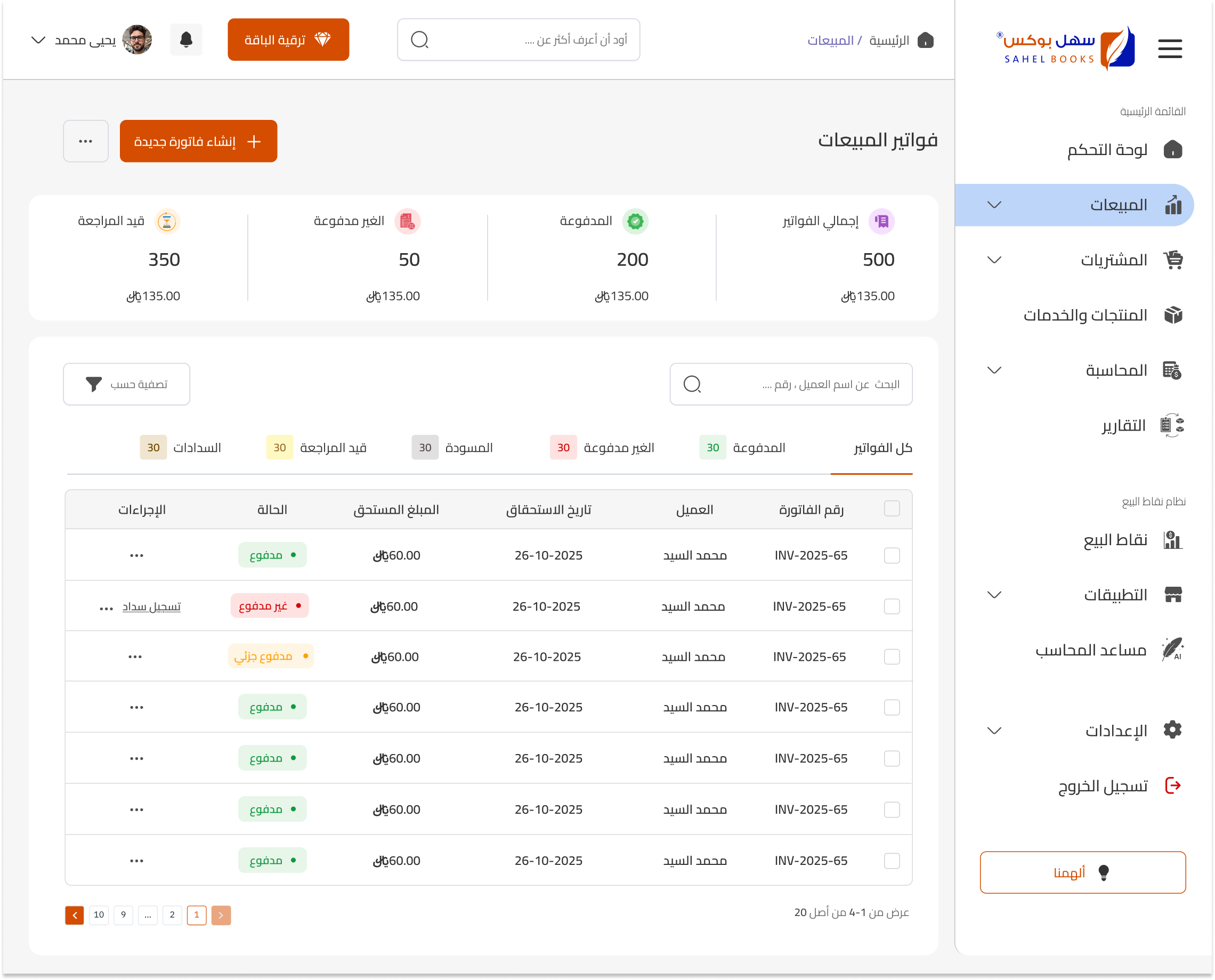Click the filter funnel icon
The height and width of the screenshot is (980, 1215).
[x=94, y=384]
